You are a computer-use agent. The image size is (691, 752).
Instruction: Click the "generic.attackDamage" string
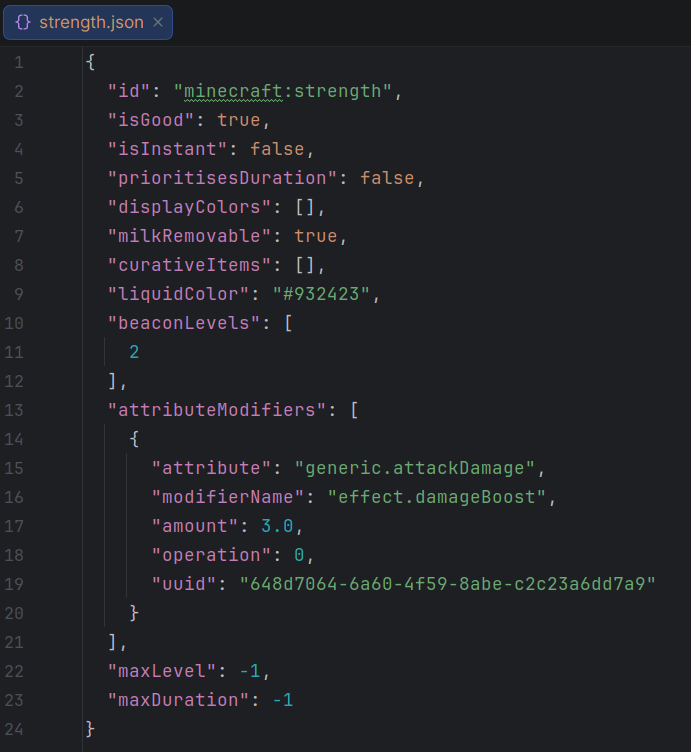[414, 468]
